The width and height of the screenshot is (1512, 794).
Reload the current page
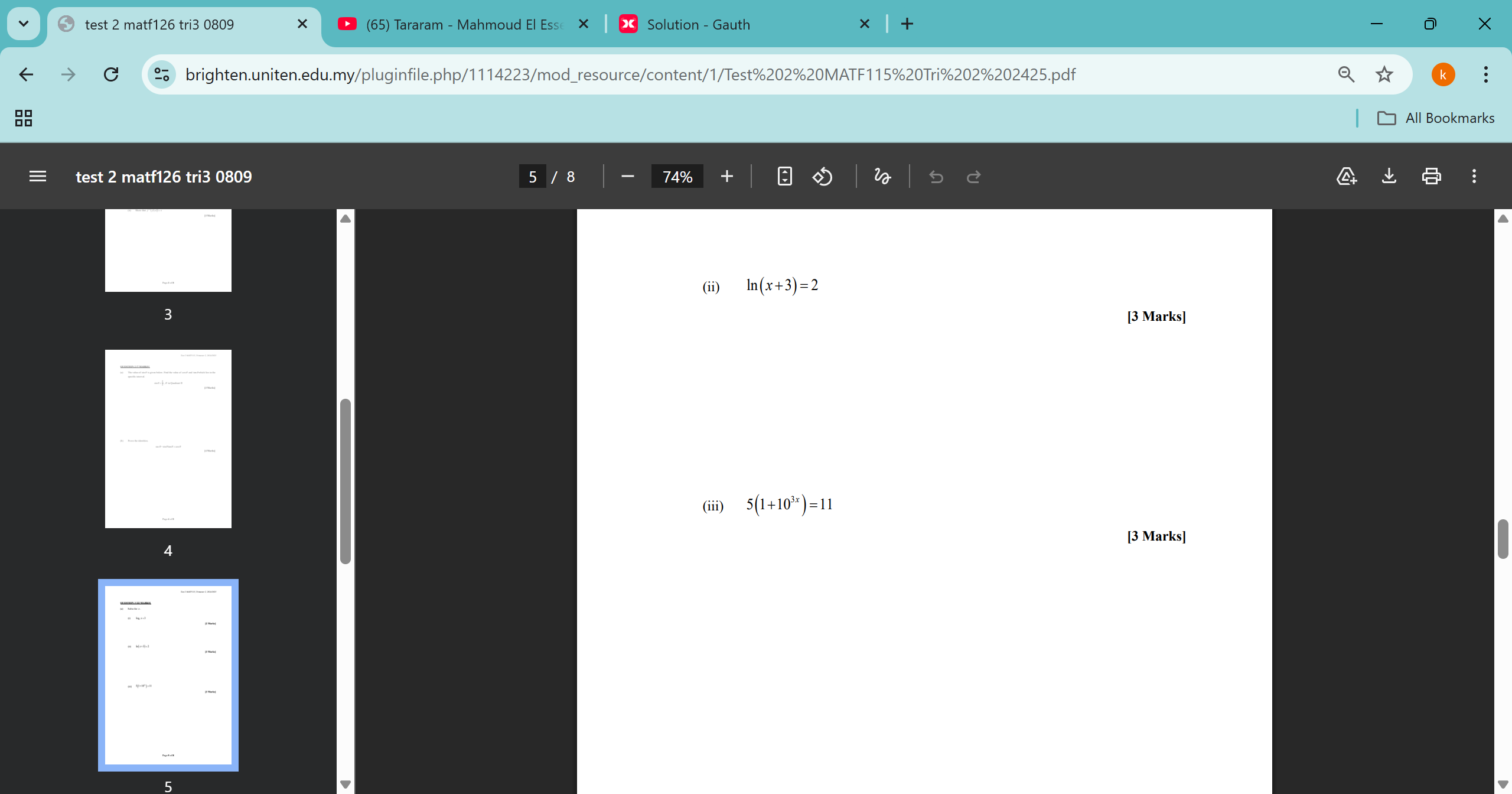pos(111,74)
